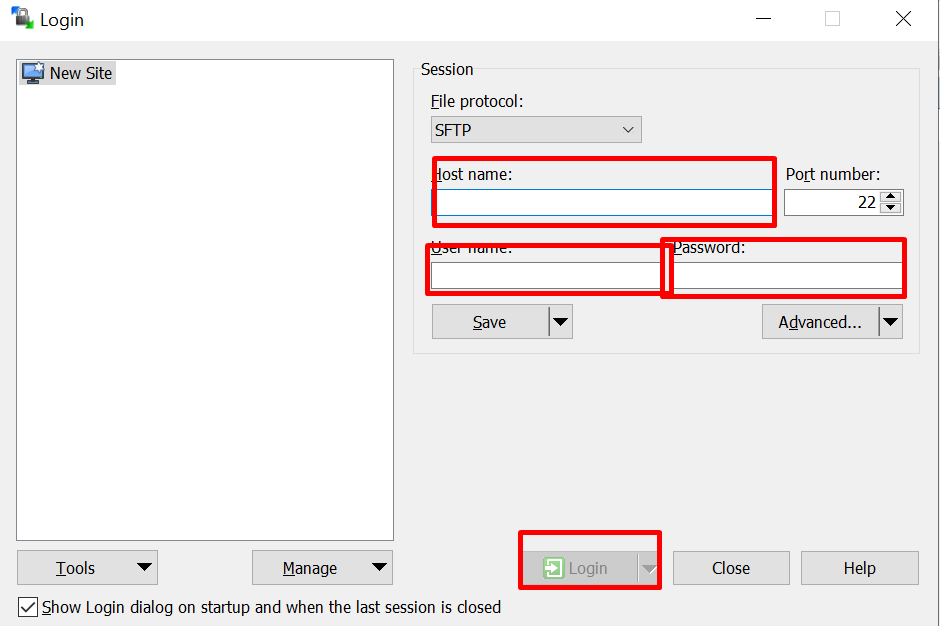Image resolution: width=940 pixels, height=626 pixels.
Task: Open the Tools menu button
Action: pyautogui.click(x=88, y=568)
